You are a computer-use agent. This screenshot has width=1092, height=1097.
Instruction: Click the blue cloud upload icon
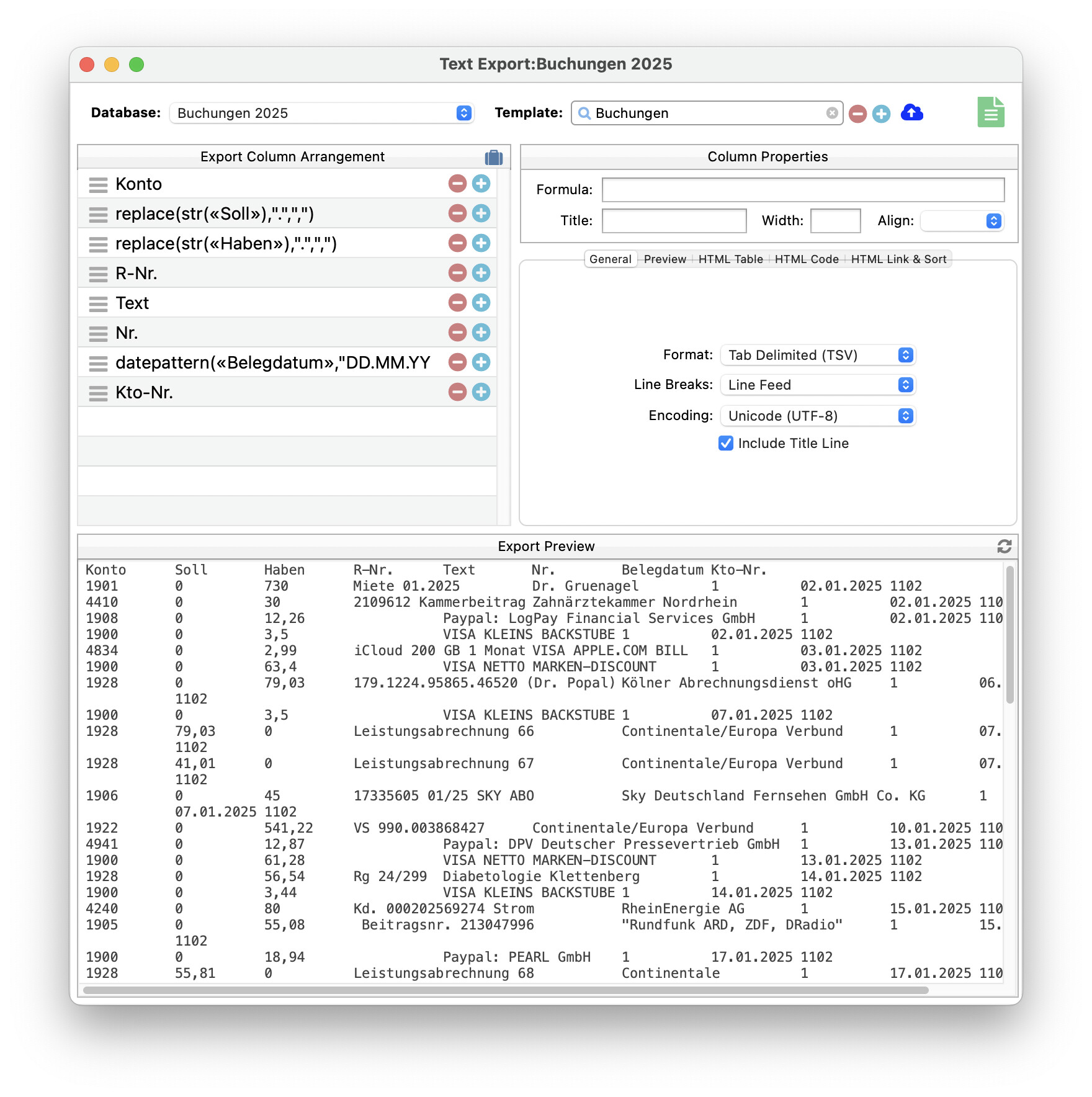click(911, 113)
